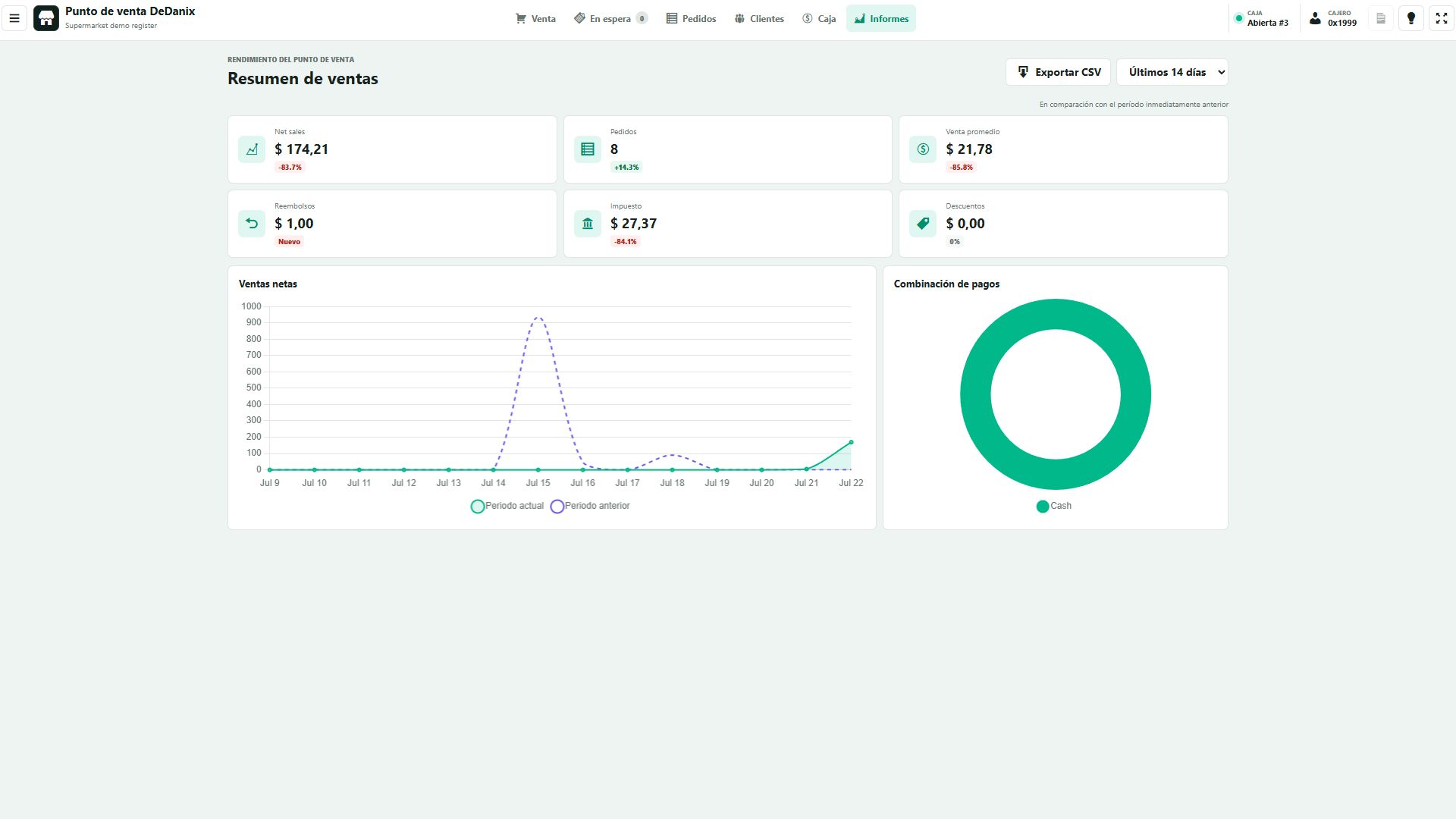Click the Combinación de pagos title

coord(946,284)
